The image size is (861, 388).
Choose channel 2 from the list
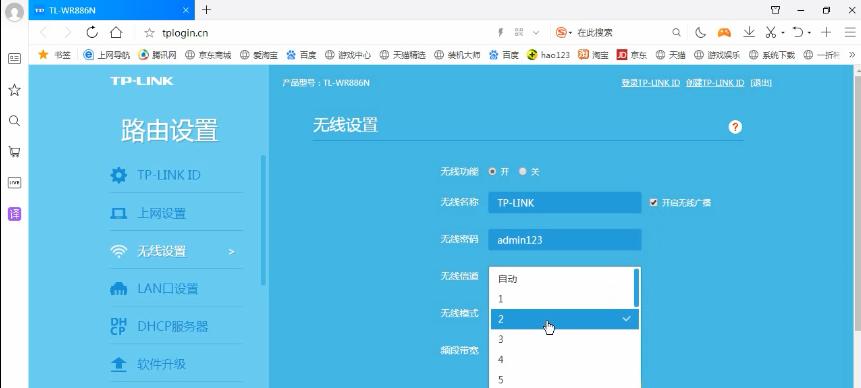pos(564,319)
